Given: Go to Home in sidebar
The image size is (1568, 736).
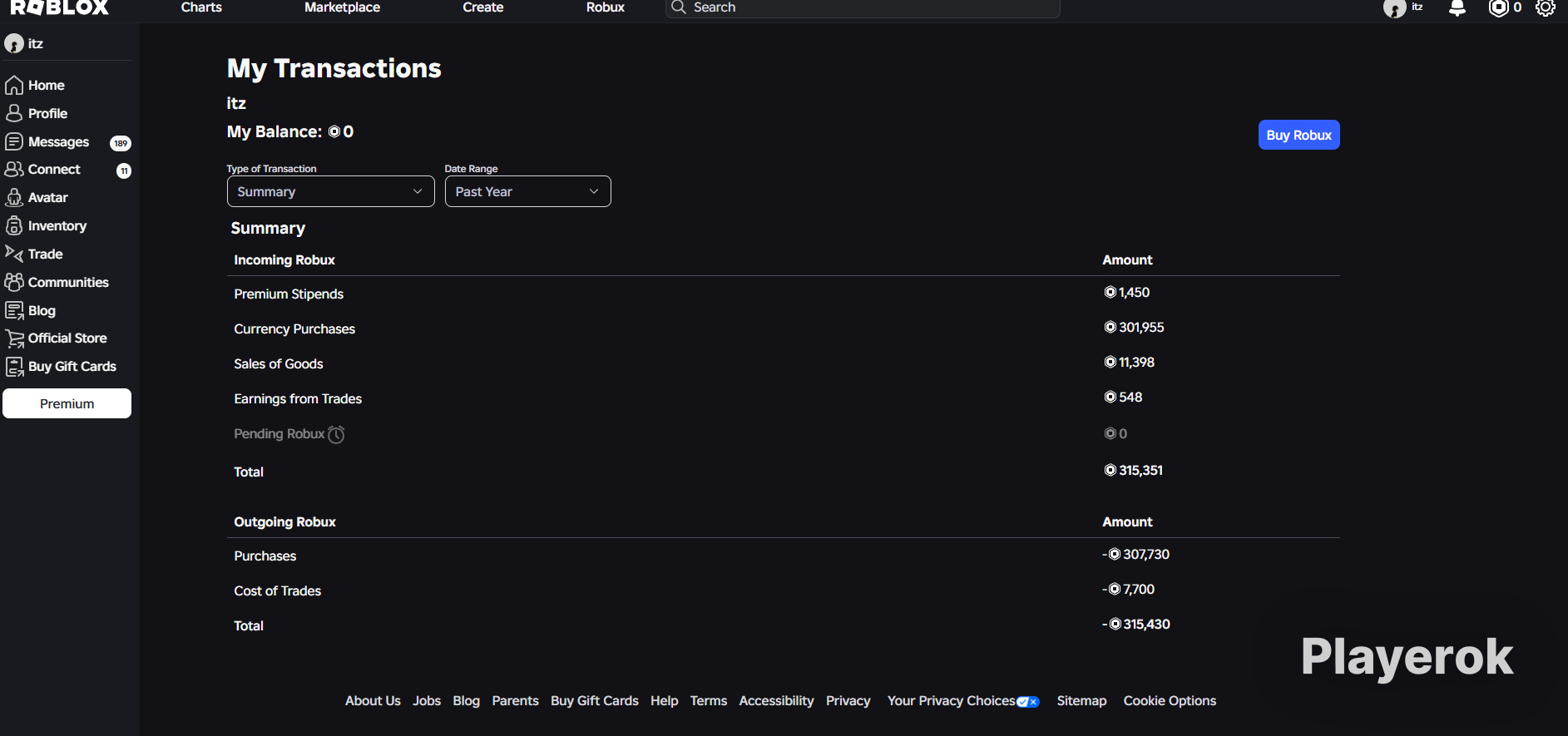Looking at the screenshot, I should pos(47,85).
